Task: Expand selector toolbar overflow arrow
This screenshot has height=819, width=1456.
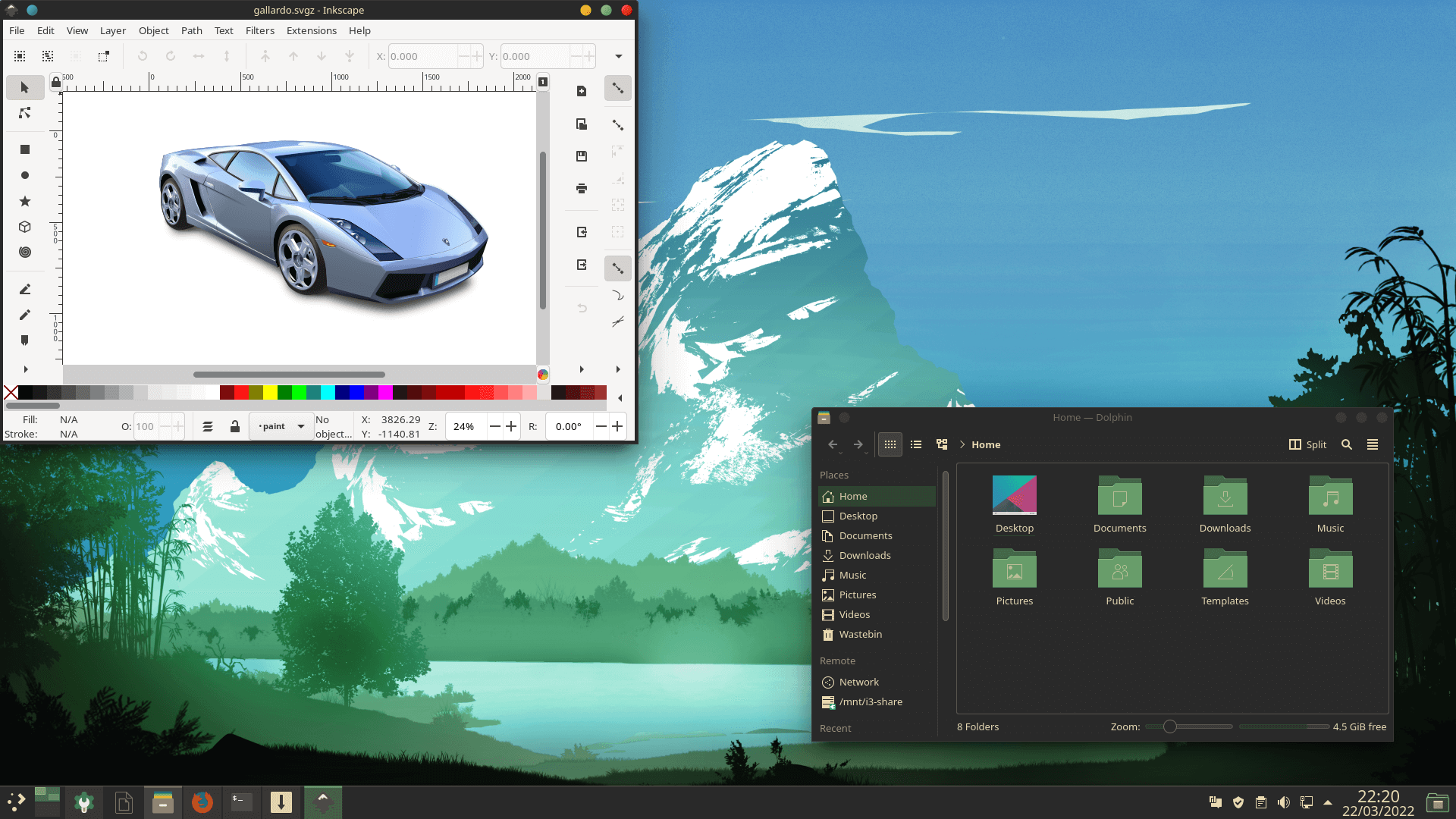Action: click(x=619, y=56)
